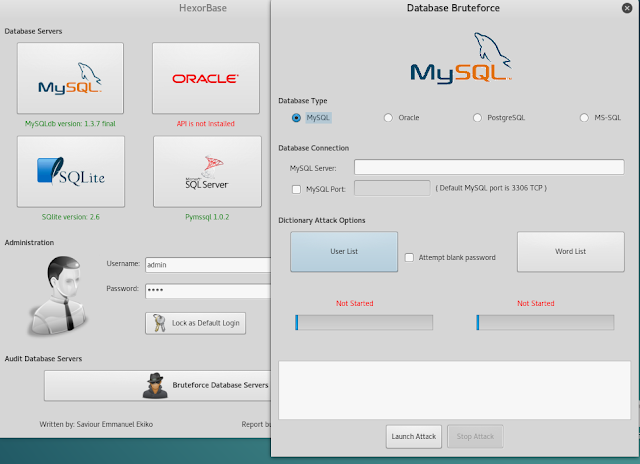Image resolution: width=640 pixels, height=464 pixels.
Task: Select the MS-SQL database type radio button
Action: (584, 118)
